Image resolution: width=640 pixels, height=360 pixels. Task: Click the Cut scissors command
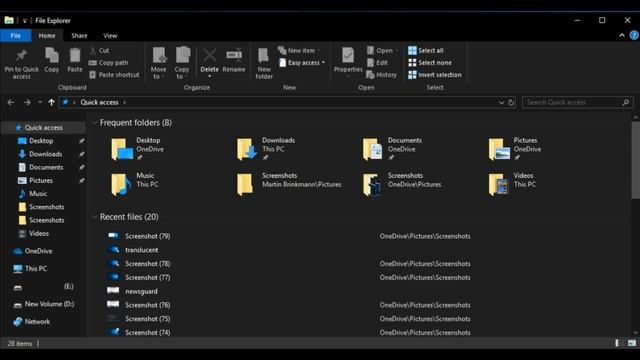pyautogui.click(x=99, y=50)
